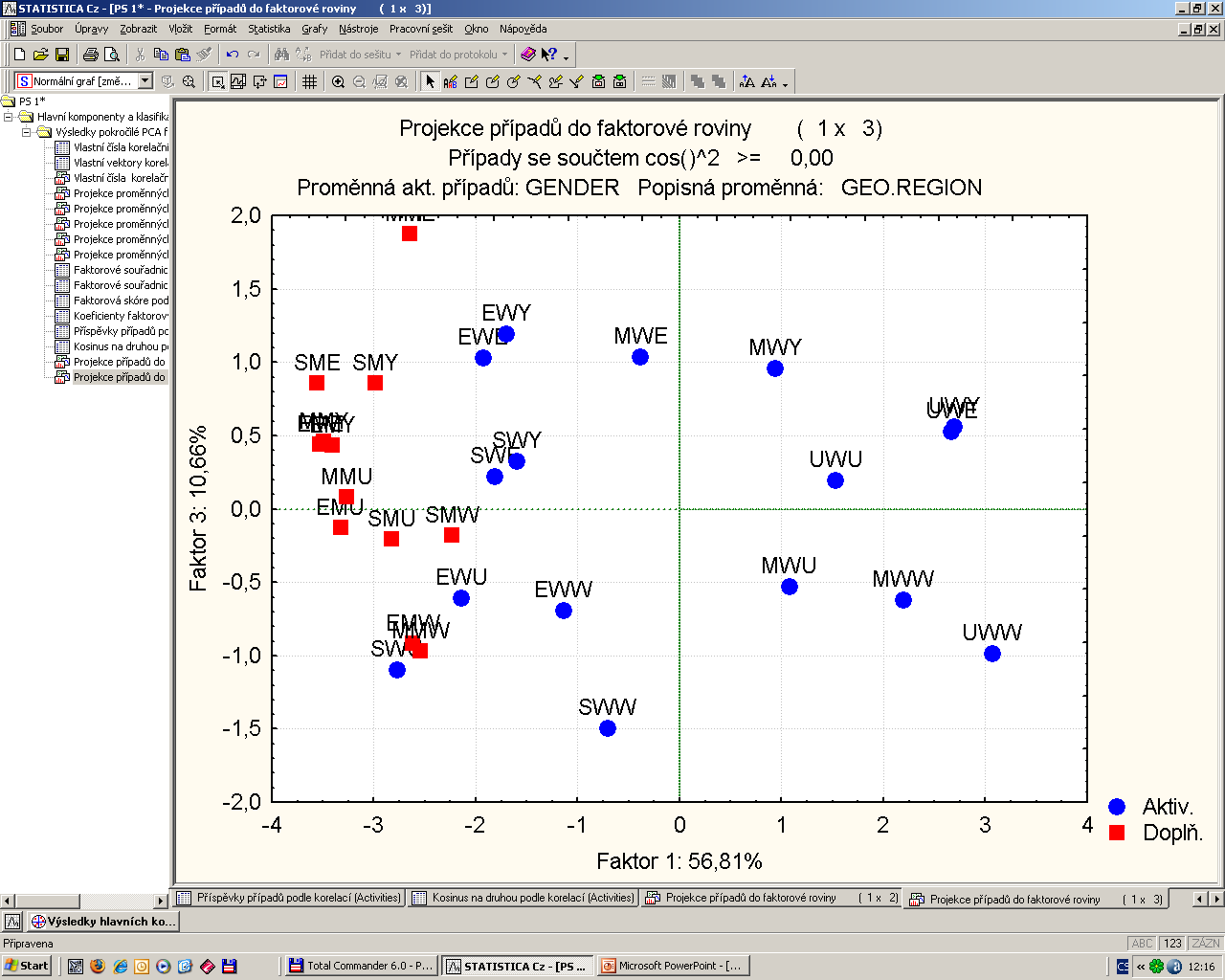
Task: Toggle the gridlines icon in graph toolbar
Action: pos(309,81)
